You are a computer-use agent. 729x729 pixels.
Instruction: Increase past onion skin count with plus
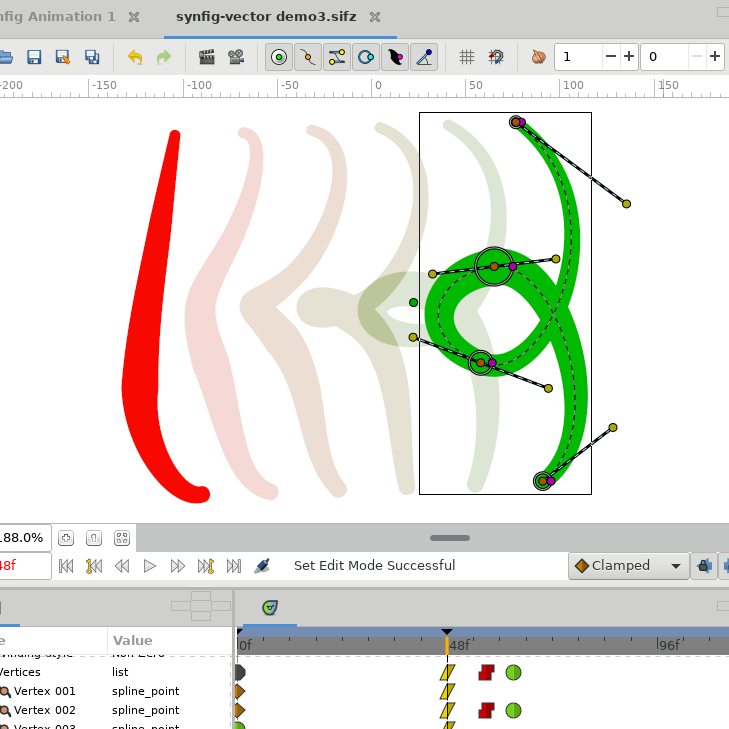(629, 57)
